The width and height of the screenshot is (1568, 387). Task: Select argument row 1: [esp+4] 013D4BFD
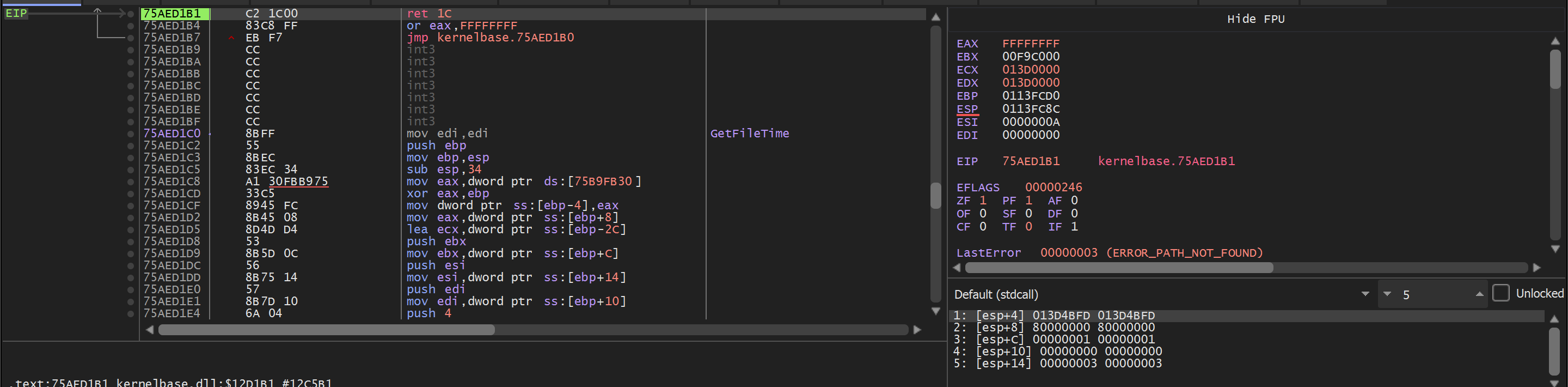(x=1247, y=316)
